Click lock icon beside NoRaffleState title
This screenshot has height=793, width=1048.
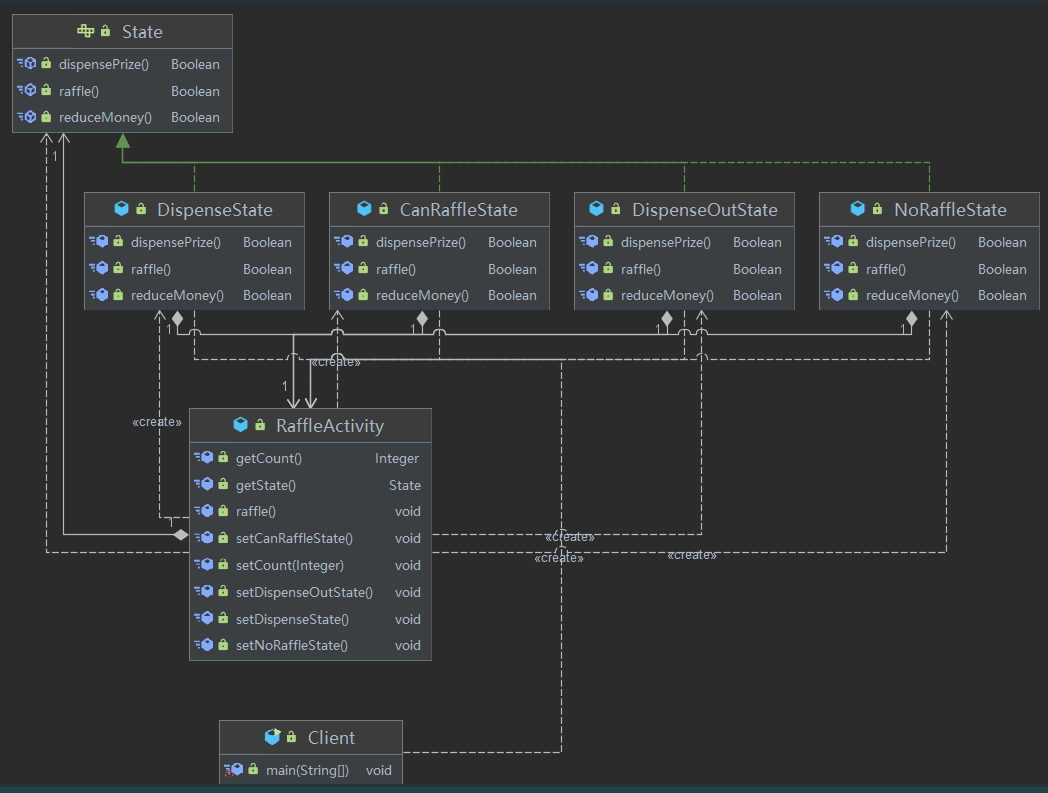coord(878,209)
